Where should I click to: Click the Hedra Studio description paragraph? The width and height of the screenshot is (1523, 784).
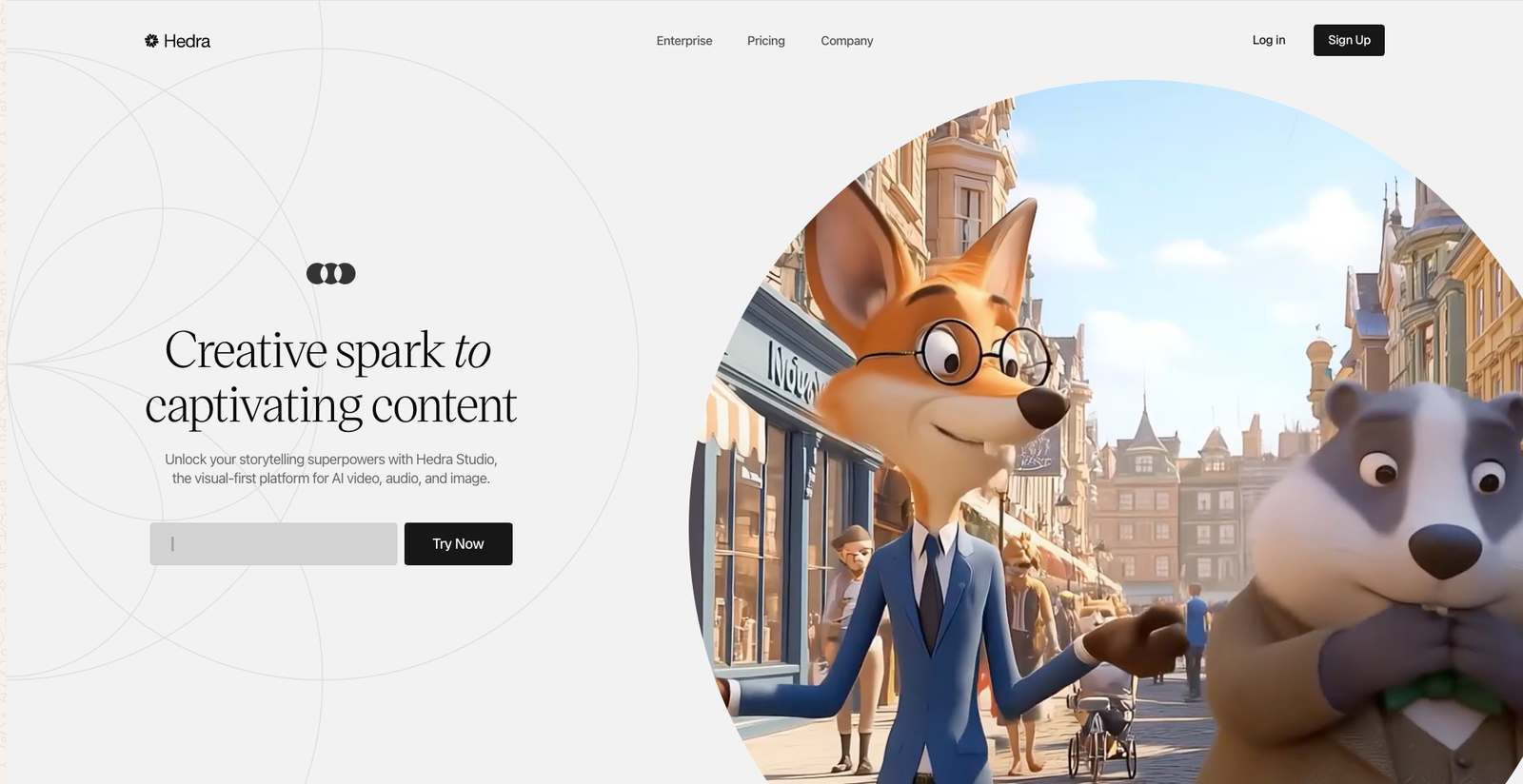click(330, 469)
